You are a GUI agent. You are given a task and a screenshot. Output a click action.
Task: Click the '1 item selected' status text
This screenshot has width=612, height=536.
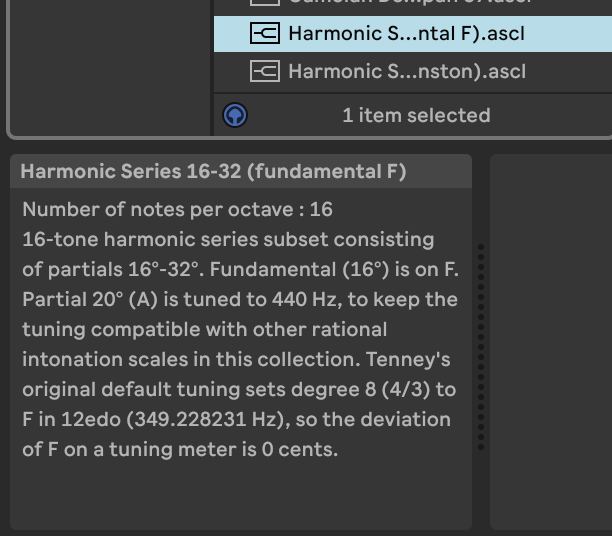(416, 116)
